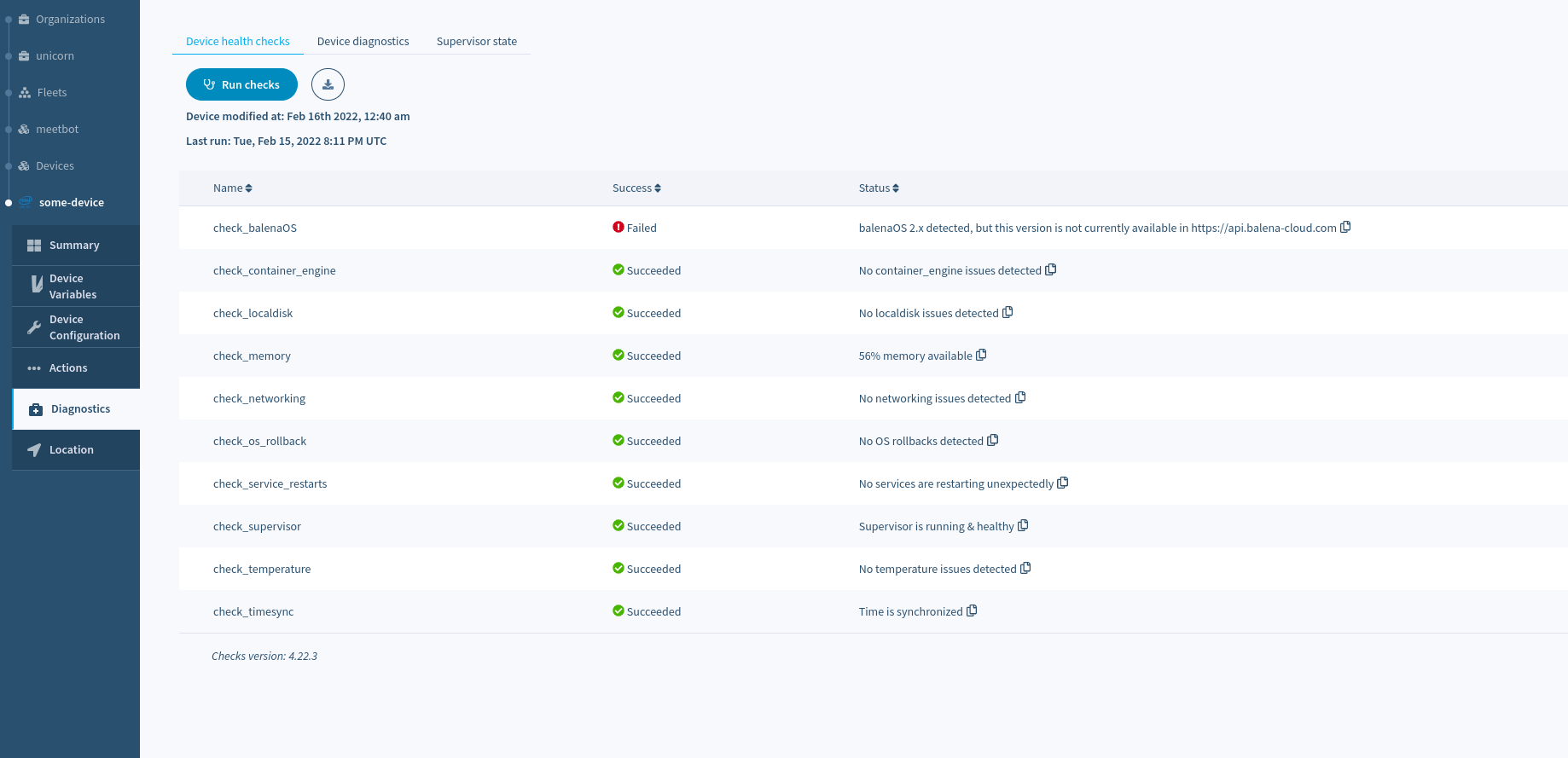Open the Summary sidebar page

(74, 246)
